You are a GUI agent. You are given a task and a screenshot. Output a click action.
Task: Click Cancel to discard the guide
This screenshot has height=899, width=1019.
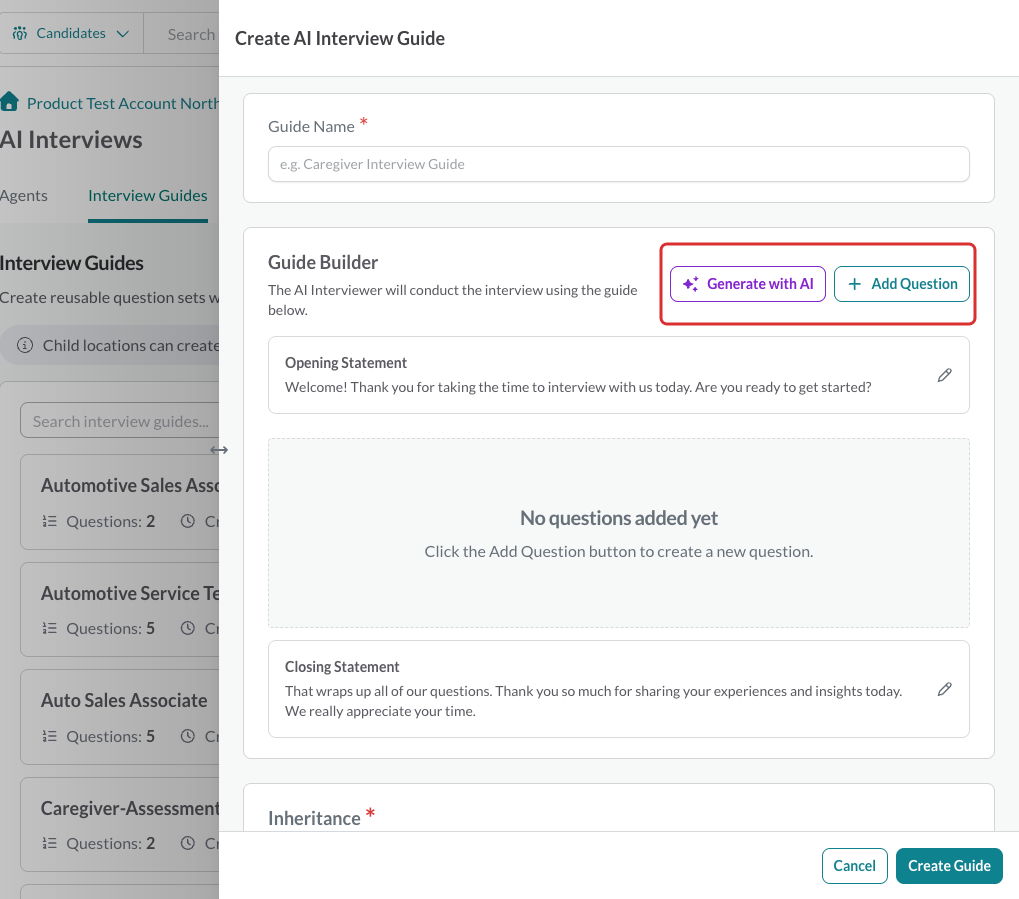point(855,866)
